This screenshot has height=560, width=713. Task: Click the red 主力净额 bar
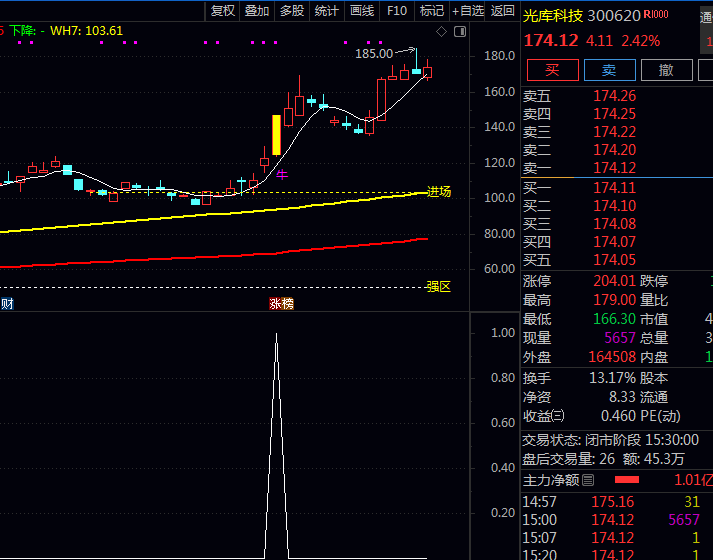(627, 480)
